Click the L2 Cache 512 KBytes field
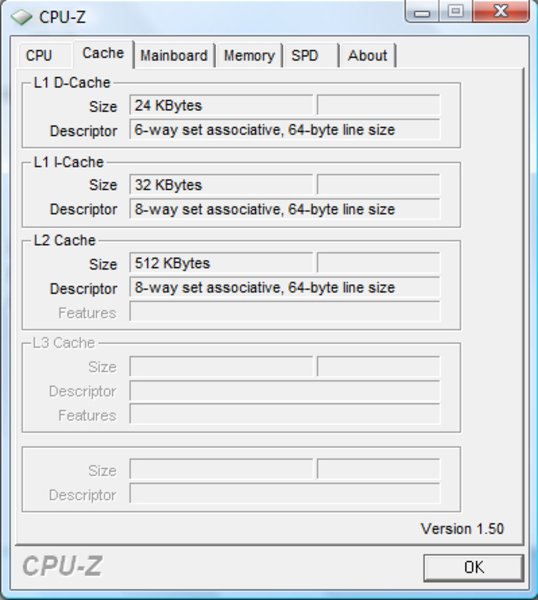This screenshot has width=538, height=600. coord(221,263)
